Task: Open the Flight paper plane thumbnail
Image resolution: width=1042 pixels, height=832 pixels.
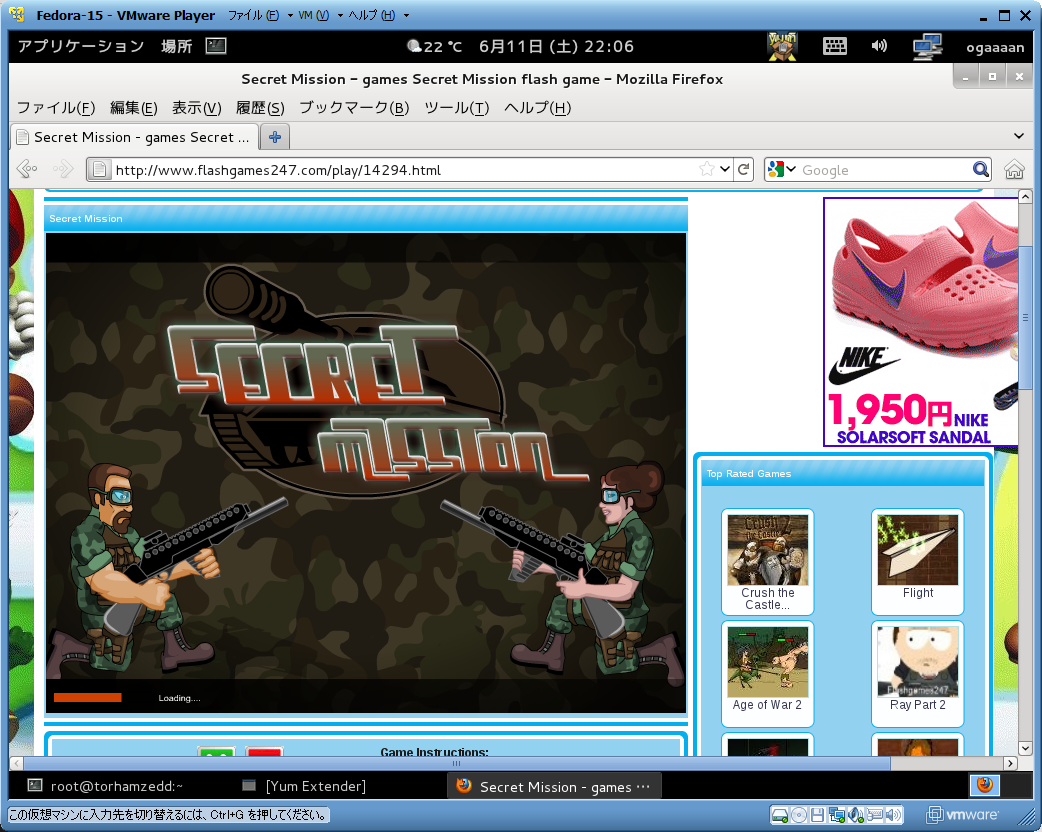Action: click(918, 550)
